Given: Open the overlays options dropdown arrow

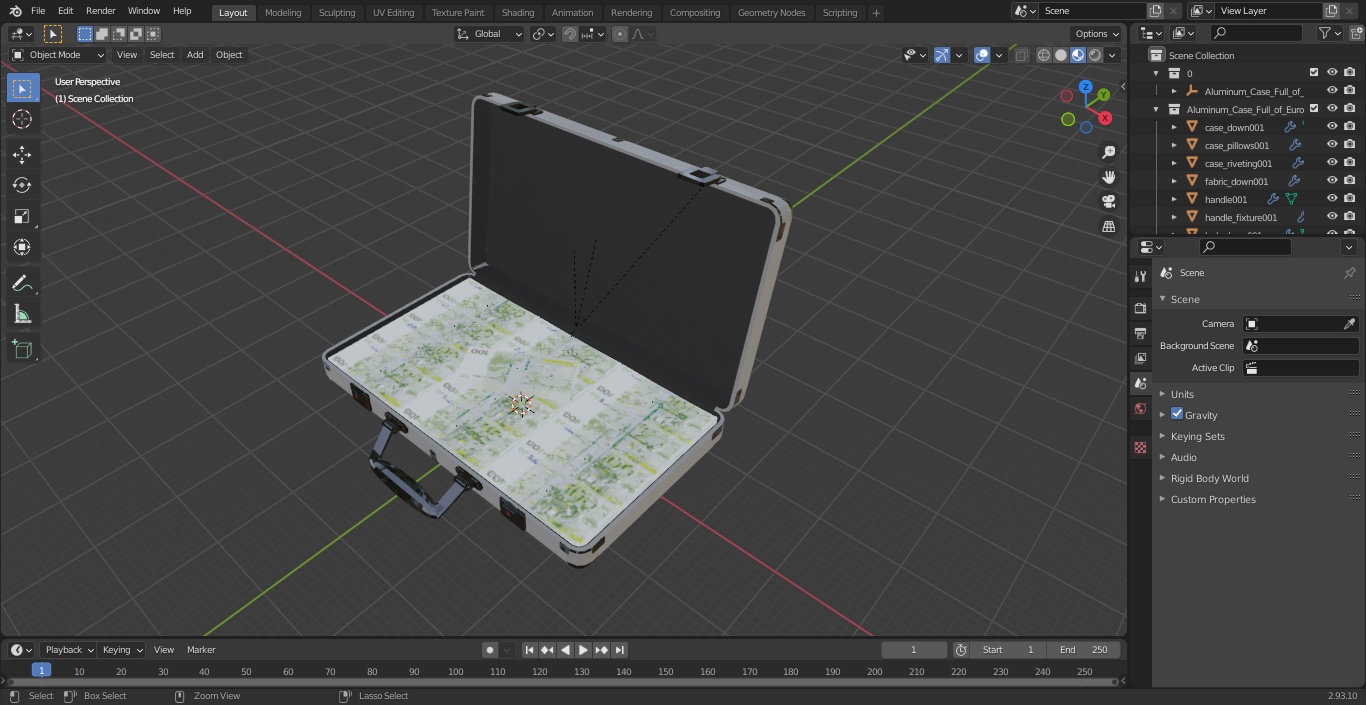Looking at the screenshot, I should tap(999, 55).
